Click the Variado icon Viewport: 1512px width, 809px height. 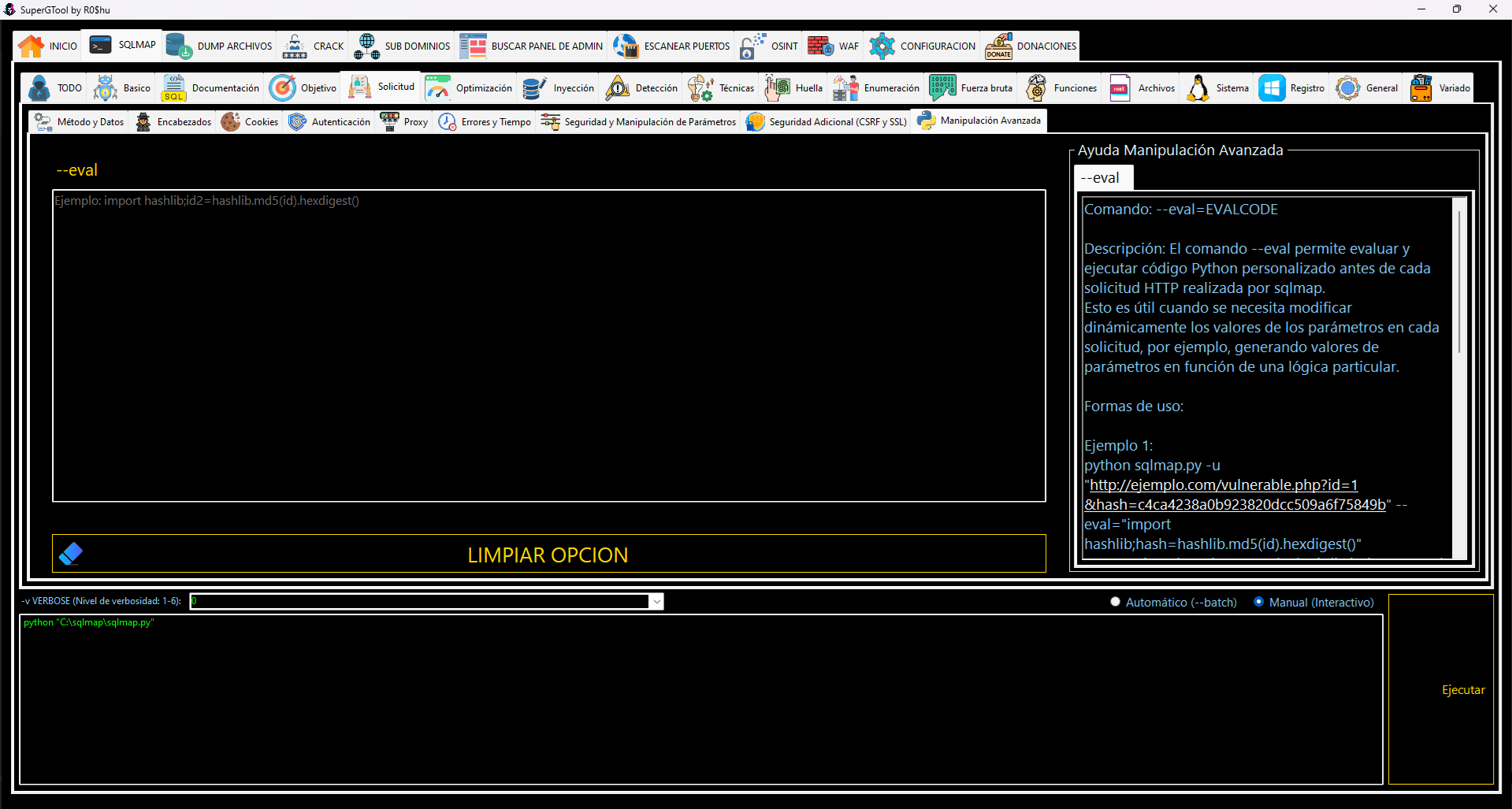(x=1421, y=88)
